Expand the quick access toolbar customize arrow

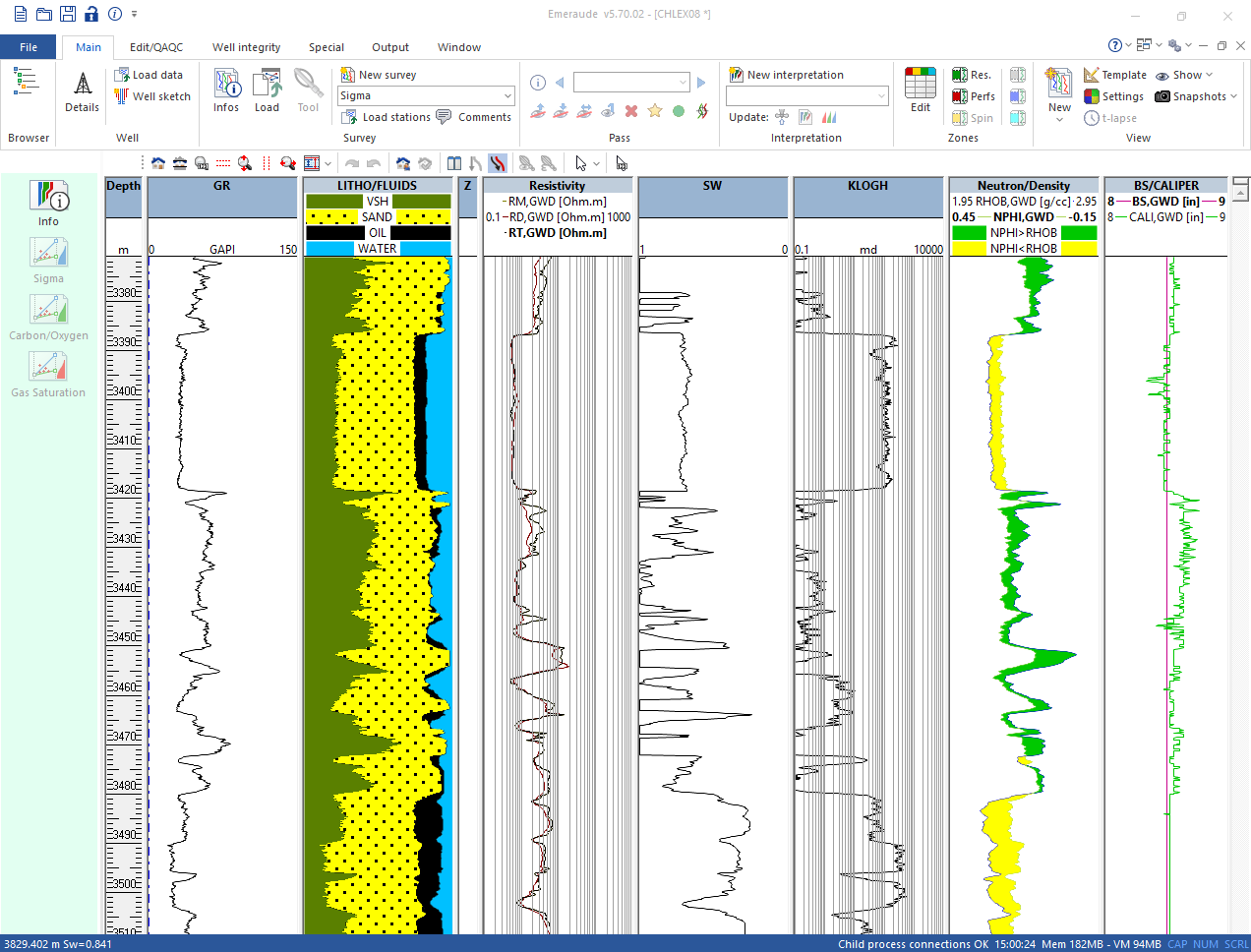[x=134, y=14]
